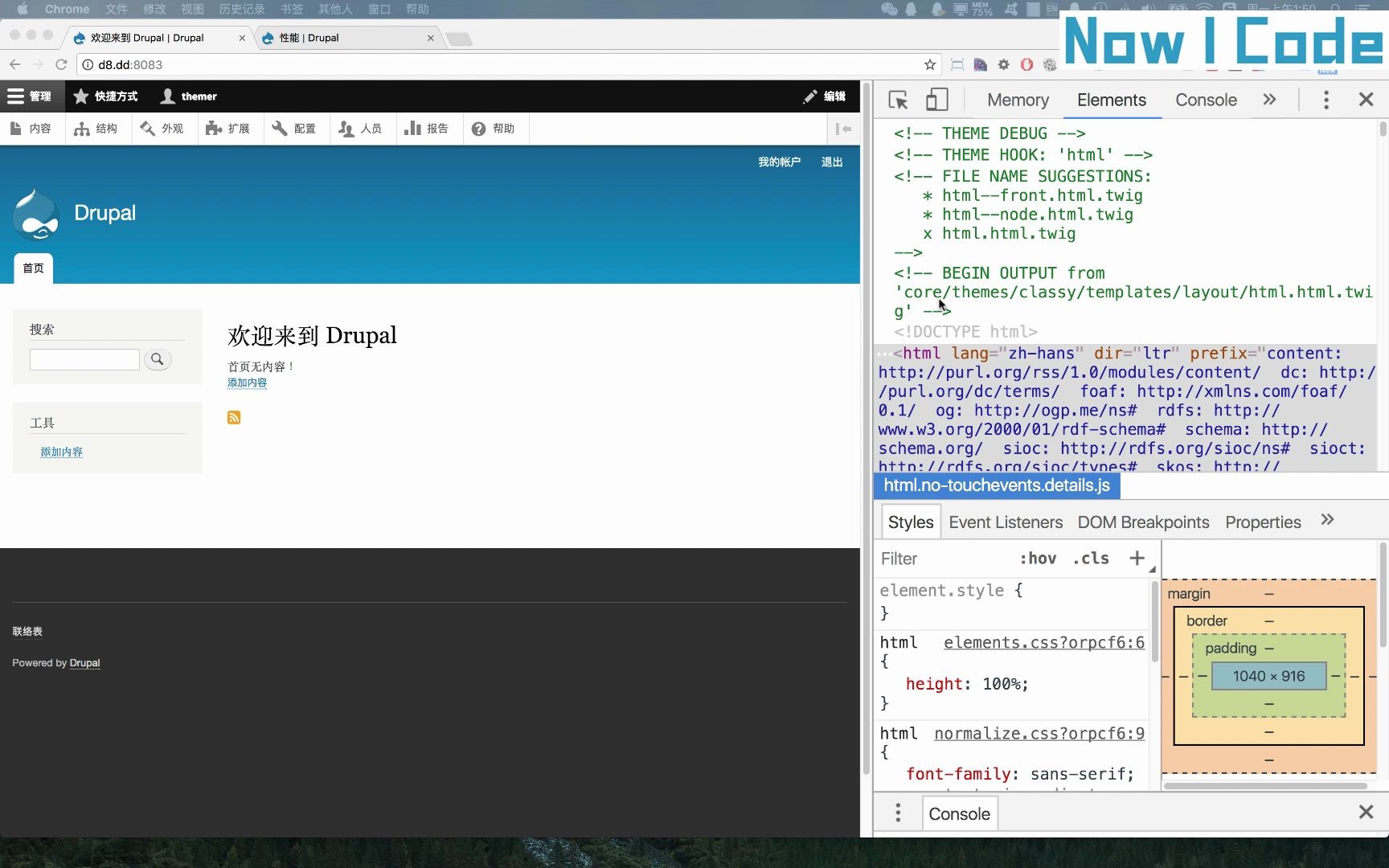Toggle the :hov pseudo-class state panel

[1039, 558]
